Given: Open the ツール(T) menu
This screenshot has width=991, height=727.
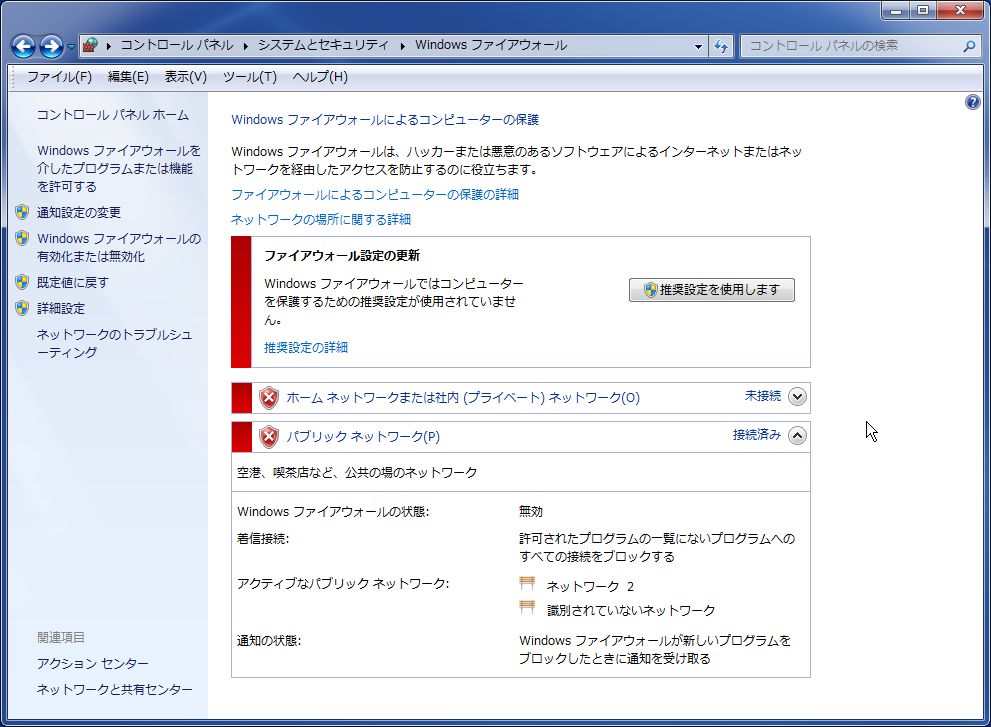Looking at the screenshot, I should [x=250, y=76].
